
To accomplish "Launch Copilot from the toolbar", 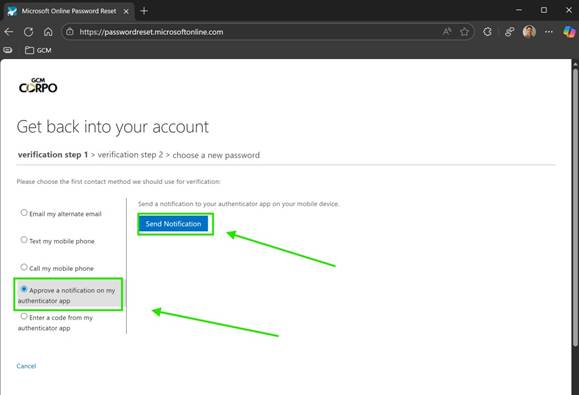I will [569, 32].
